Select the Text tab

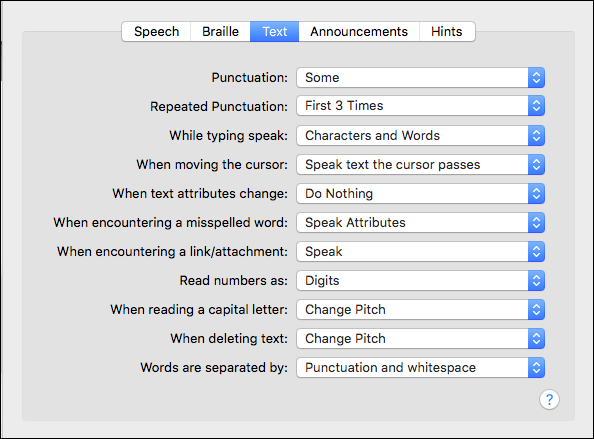coord(275,31)
